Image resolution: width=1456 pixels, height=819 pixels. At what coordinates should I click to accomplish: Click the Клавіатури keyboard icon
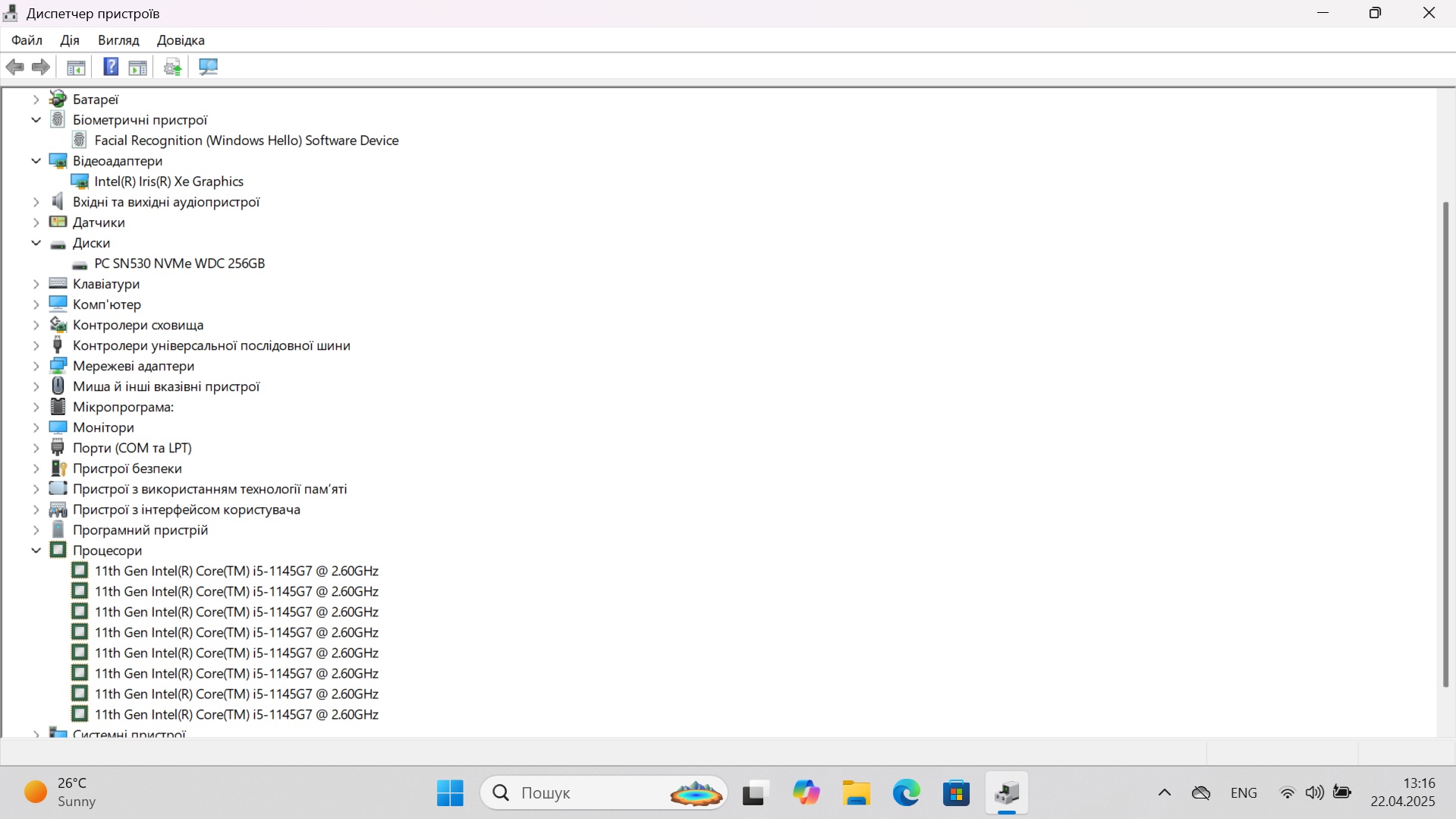58,283
